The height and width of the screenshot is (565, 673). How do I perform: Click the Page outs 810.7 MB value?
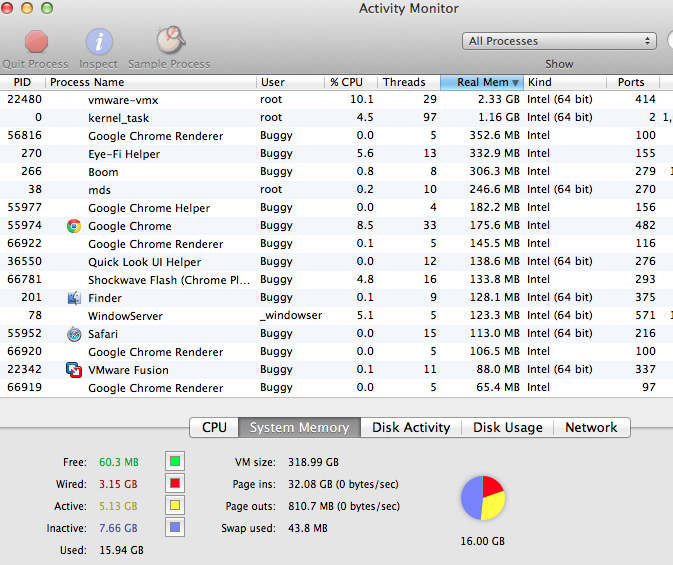344,506
